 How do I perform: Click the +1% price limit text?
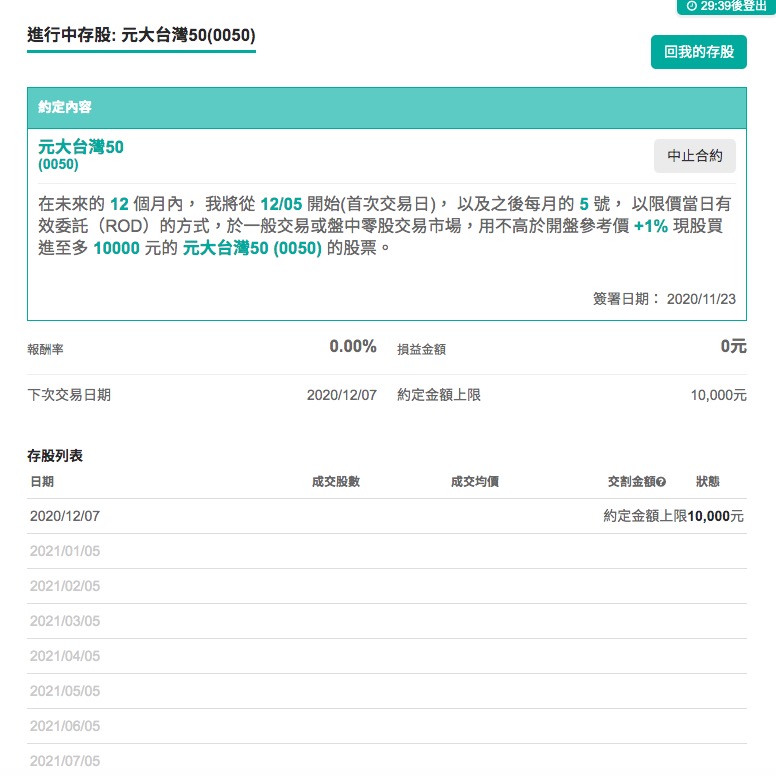click(650, 226)
